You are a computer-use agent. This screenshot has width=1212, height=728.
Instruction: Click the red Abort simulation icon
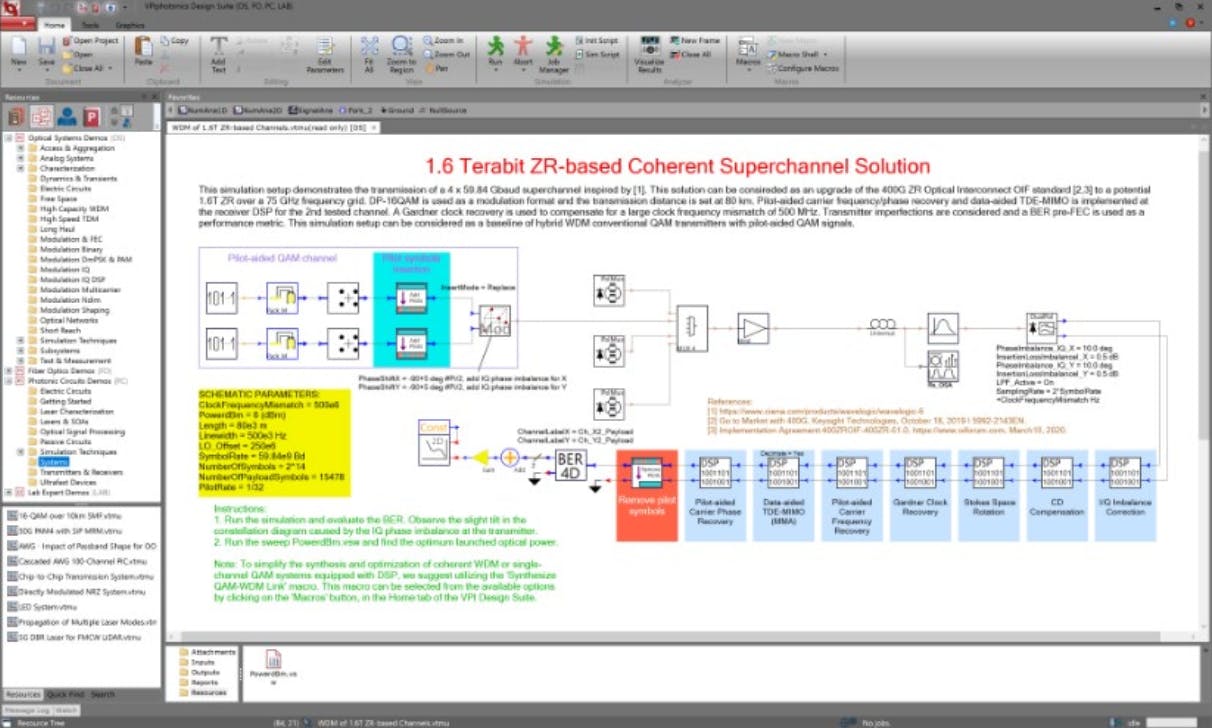[523, 50]
